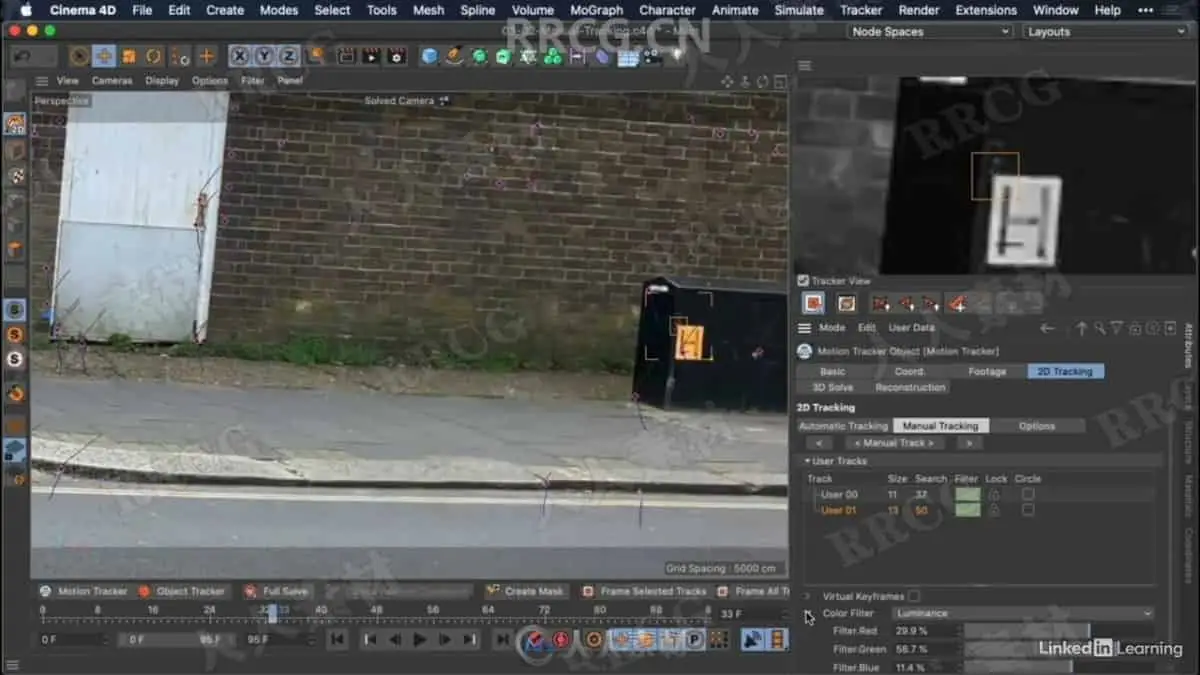The image size is (1200, 675).
Task: Switch to the Footage tab
Action: click(x=987, y=371)
